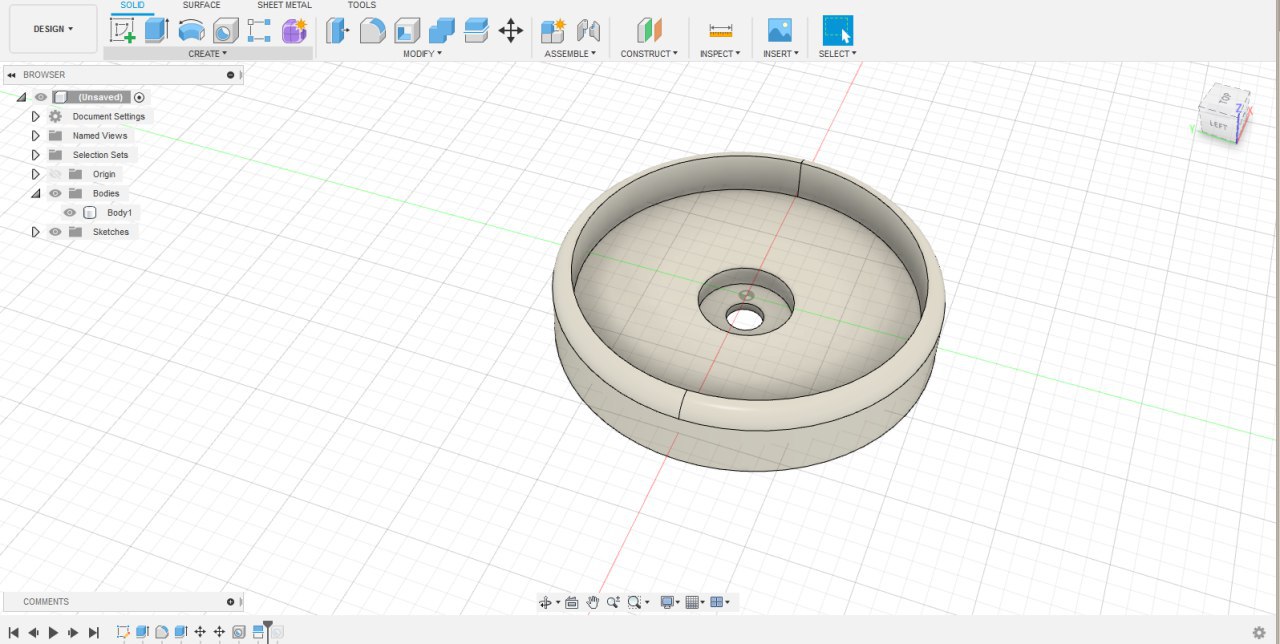Open the CONSTRUCT menu label

pyautogui.click(x=648, y=54)
